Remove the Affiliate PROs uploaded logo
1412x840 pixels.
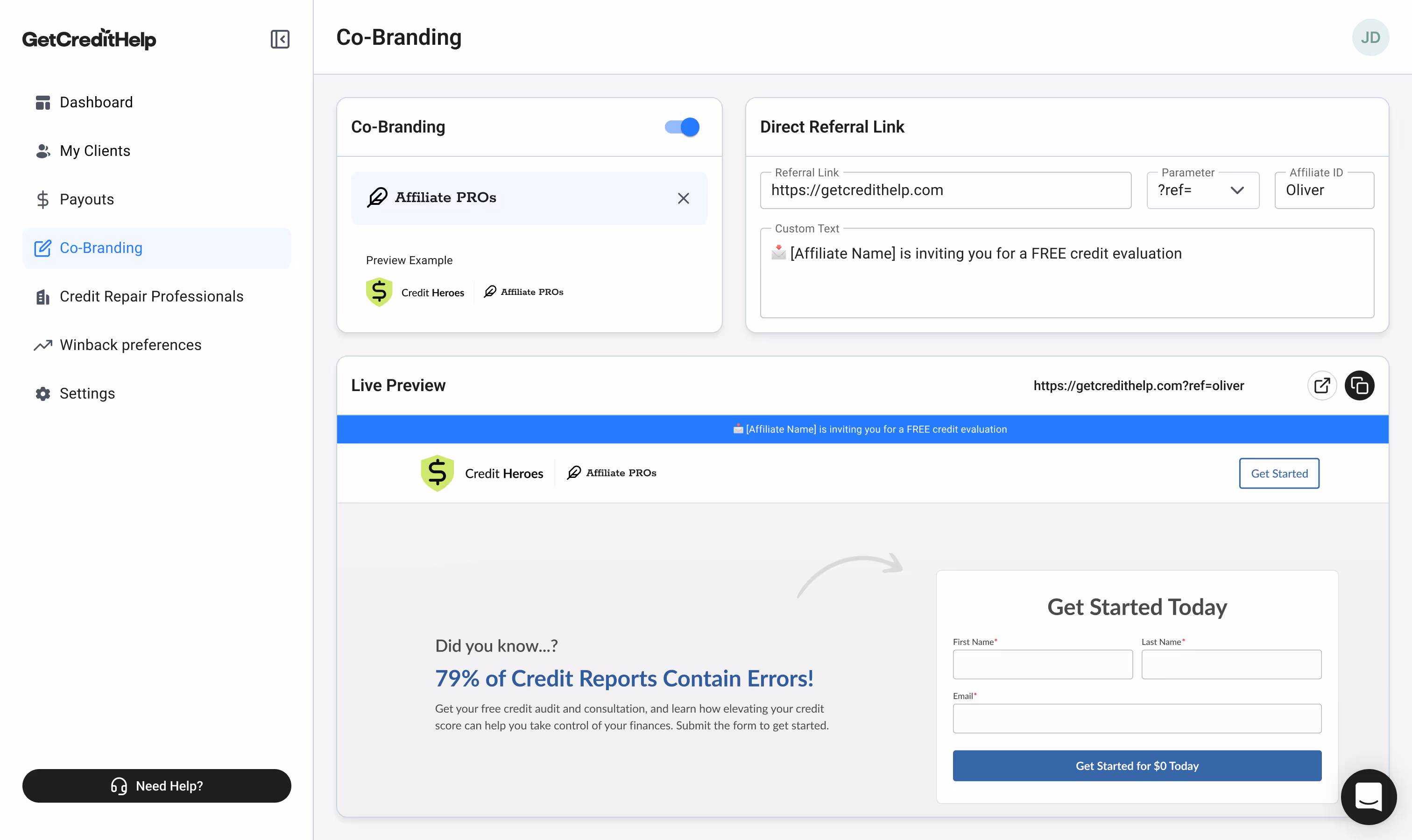pyautogui.click(x=684, y=198)
